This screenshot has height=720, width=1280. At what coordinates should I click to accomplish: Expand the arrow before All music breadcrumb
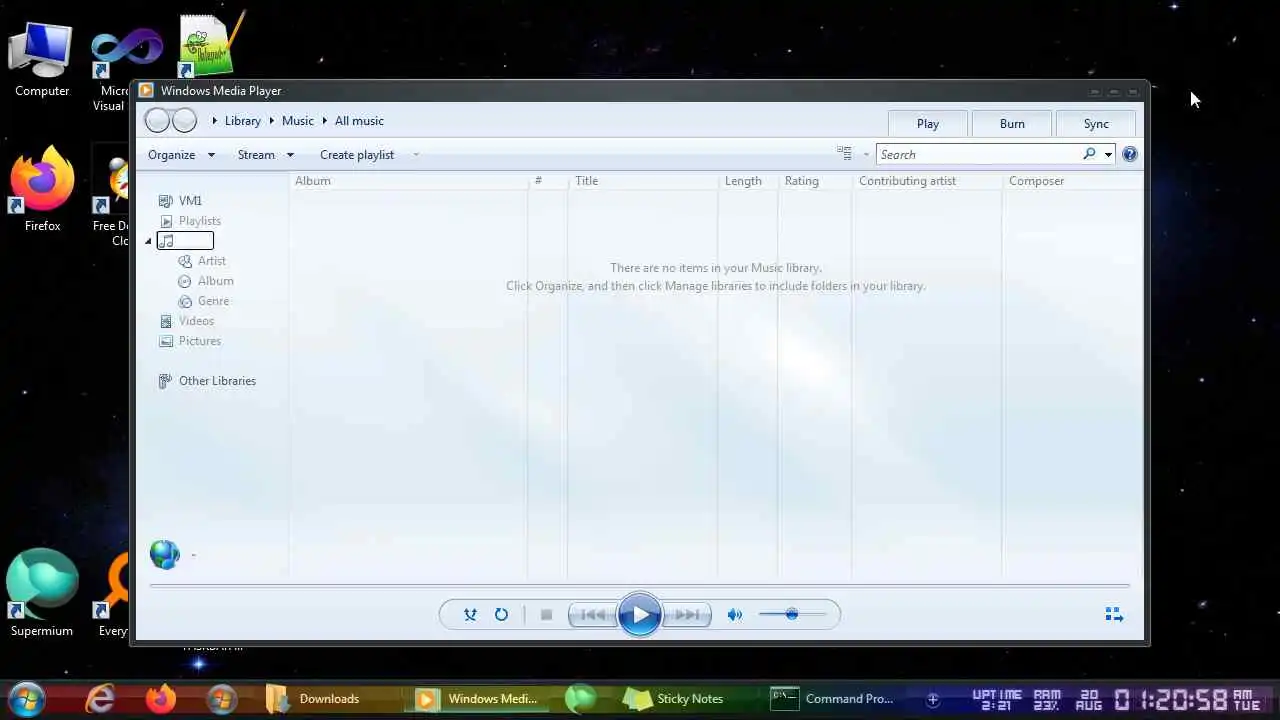tap(324, 121)
